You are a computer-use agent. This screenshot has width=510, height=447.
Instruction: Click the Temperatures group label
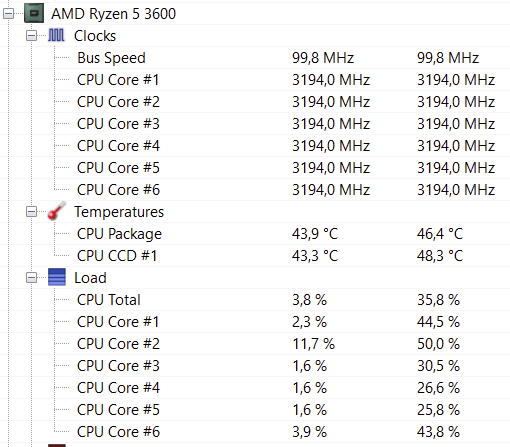coord(119,212)
